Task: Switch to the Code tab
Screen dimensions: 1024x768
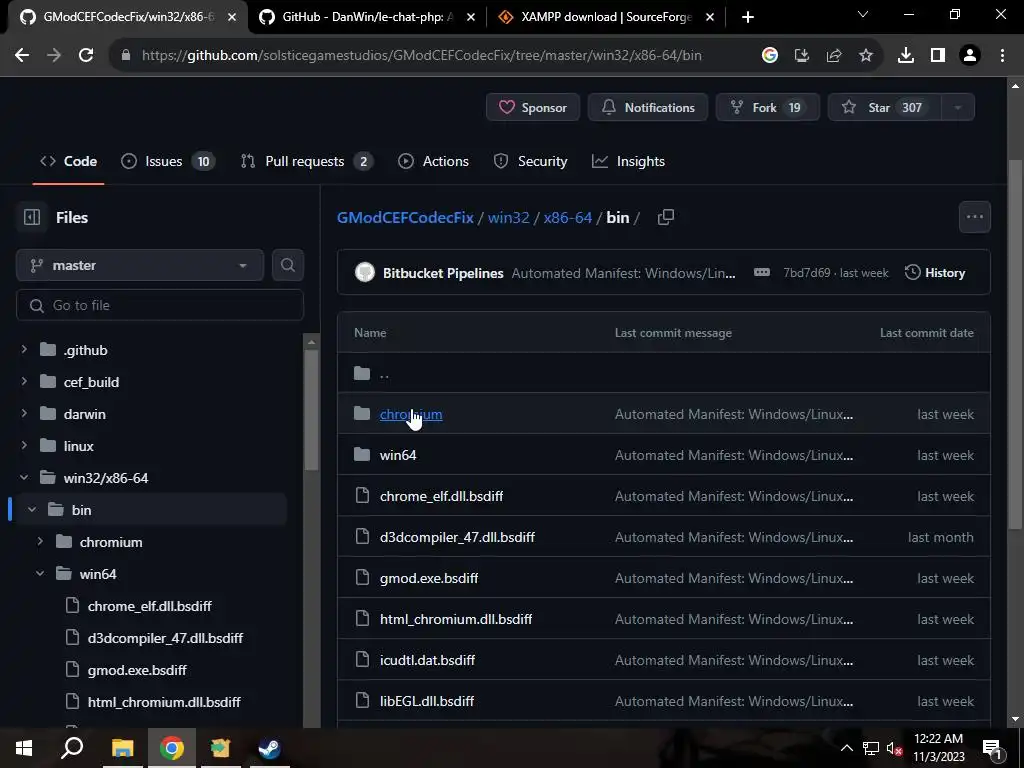Action: pyautogui.click(x=69, y=161)
